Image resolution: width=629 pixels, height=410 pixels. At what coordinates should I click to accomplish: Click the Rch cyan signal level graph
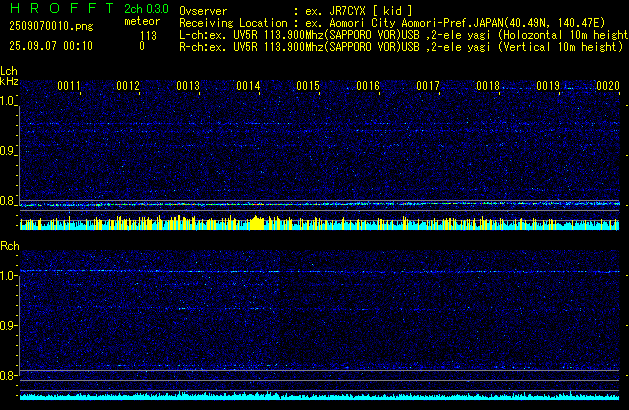[319, 396]
